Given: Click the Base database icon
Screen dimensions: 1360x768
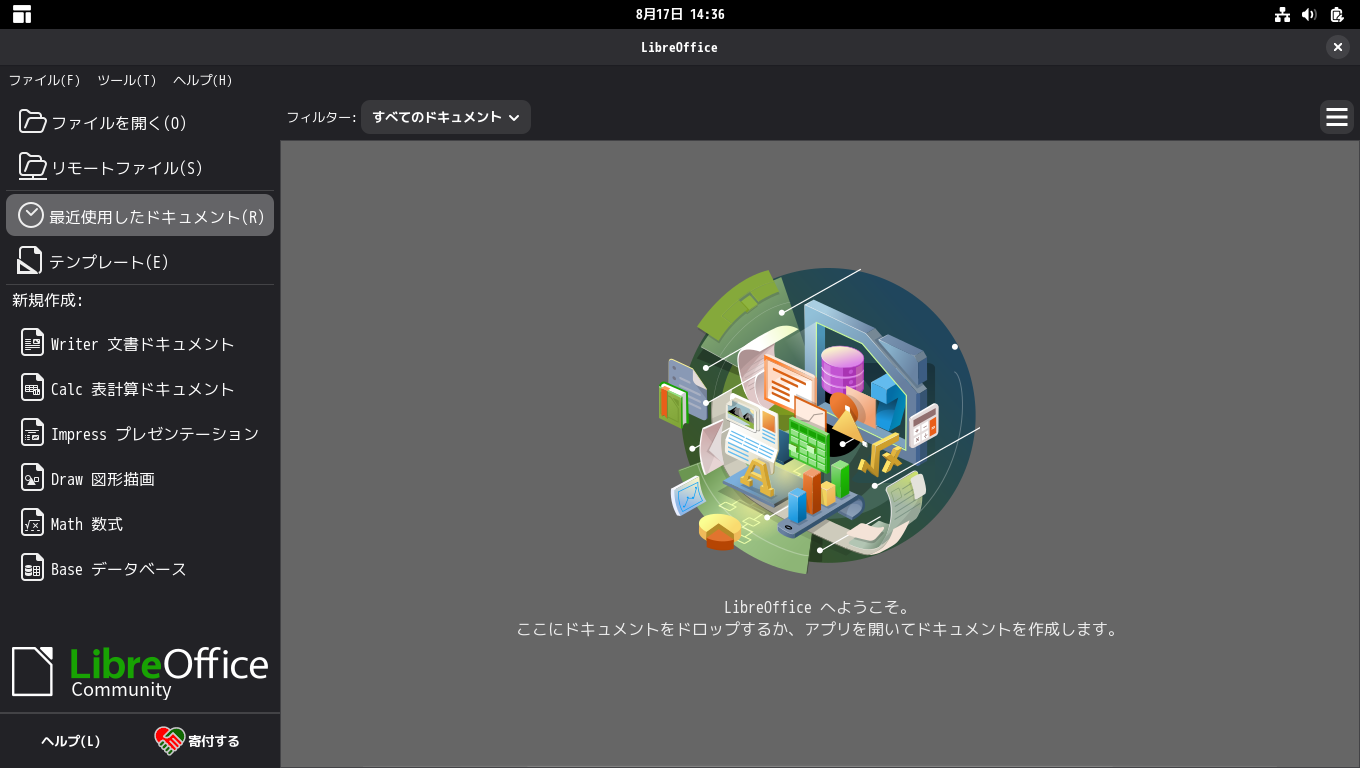Looking at the screenshot, I should tap(33, 568).
